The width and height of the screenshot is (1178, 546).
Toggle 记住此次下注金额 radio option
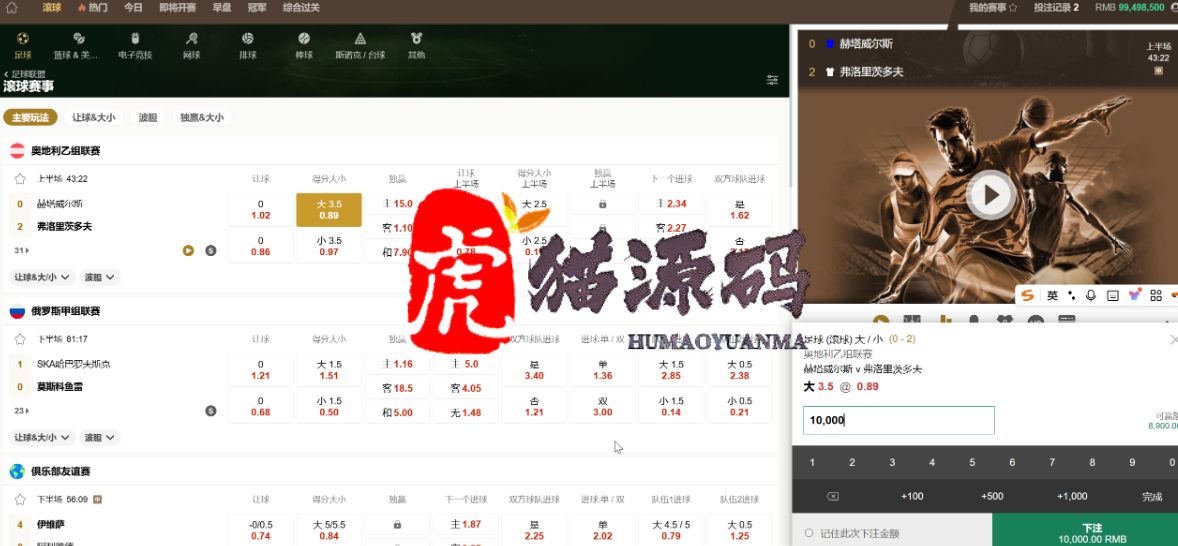coord(809,533)
